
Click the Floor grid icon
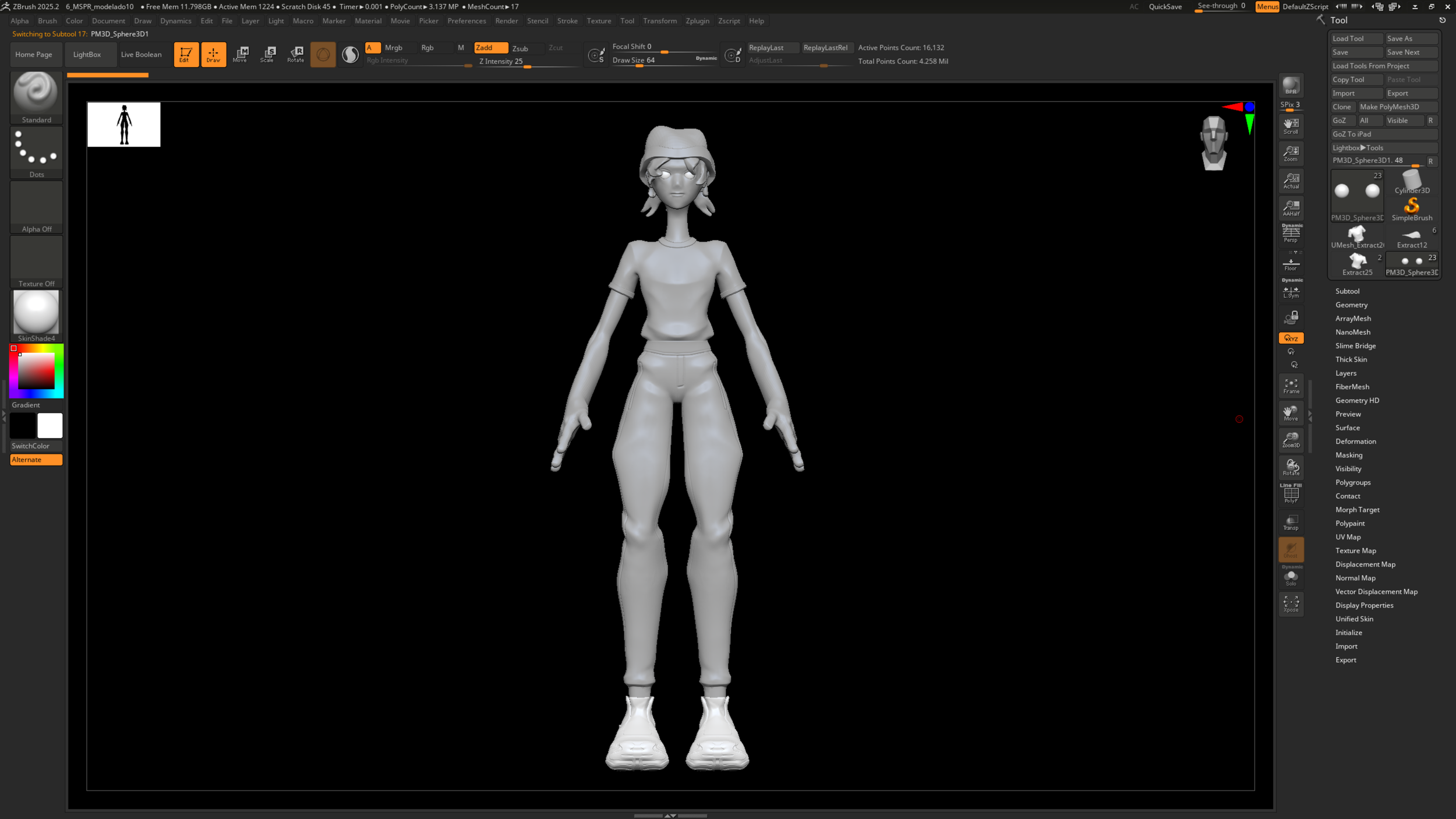coord(1291,264)
